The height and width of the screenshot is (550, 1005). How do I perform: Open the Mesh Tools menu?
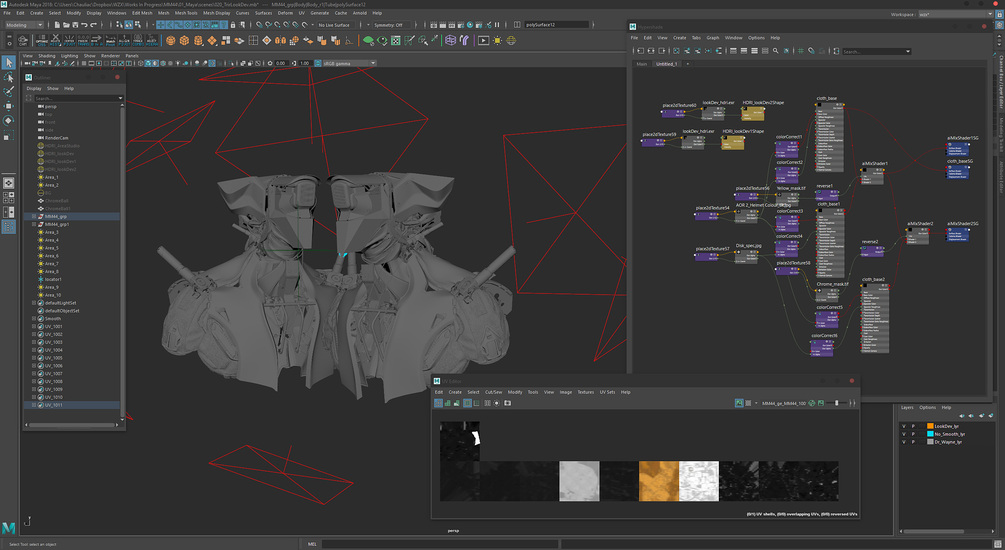point(185,13)
